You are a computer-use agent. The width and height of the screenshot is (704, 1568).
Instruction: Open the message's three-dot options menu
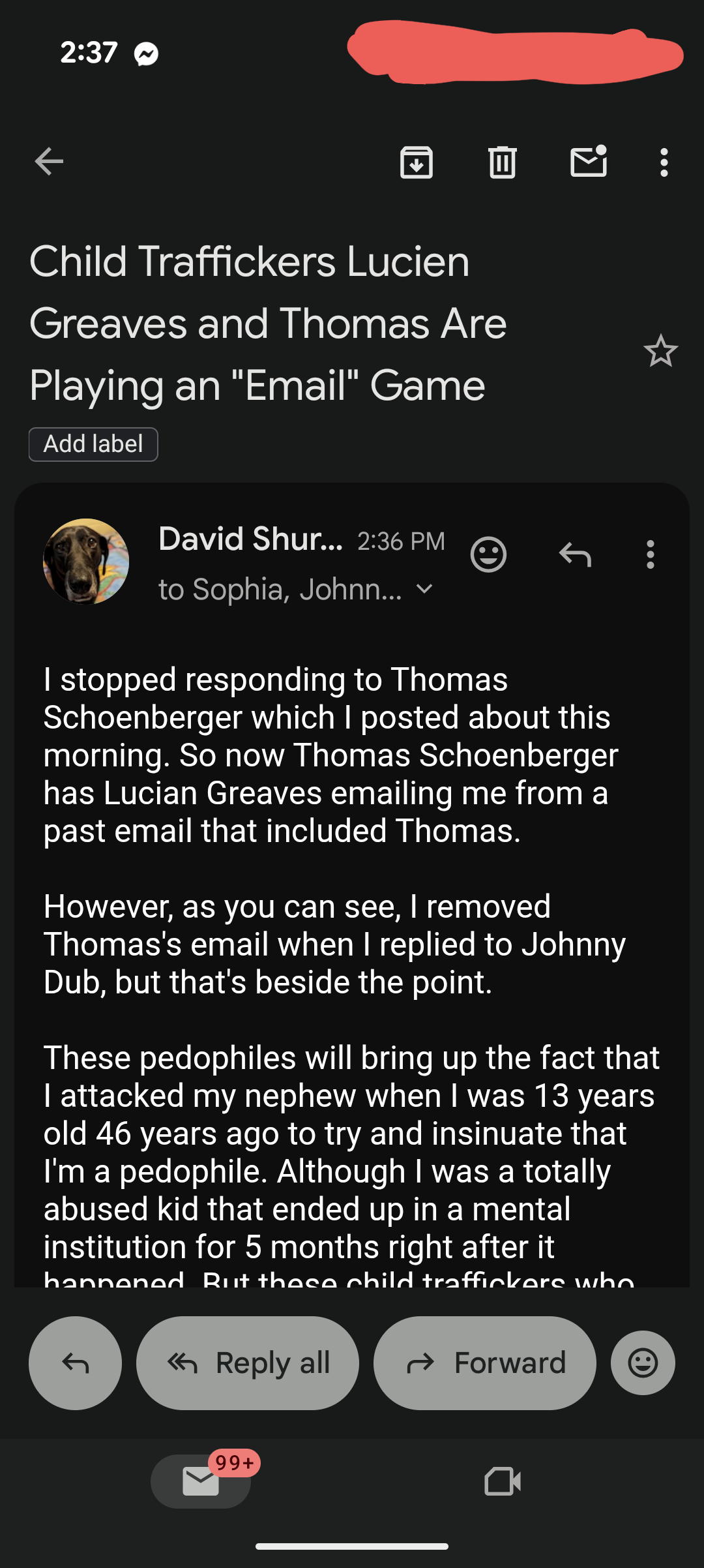point(650,554)
